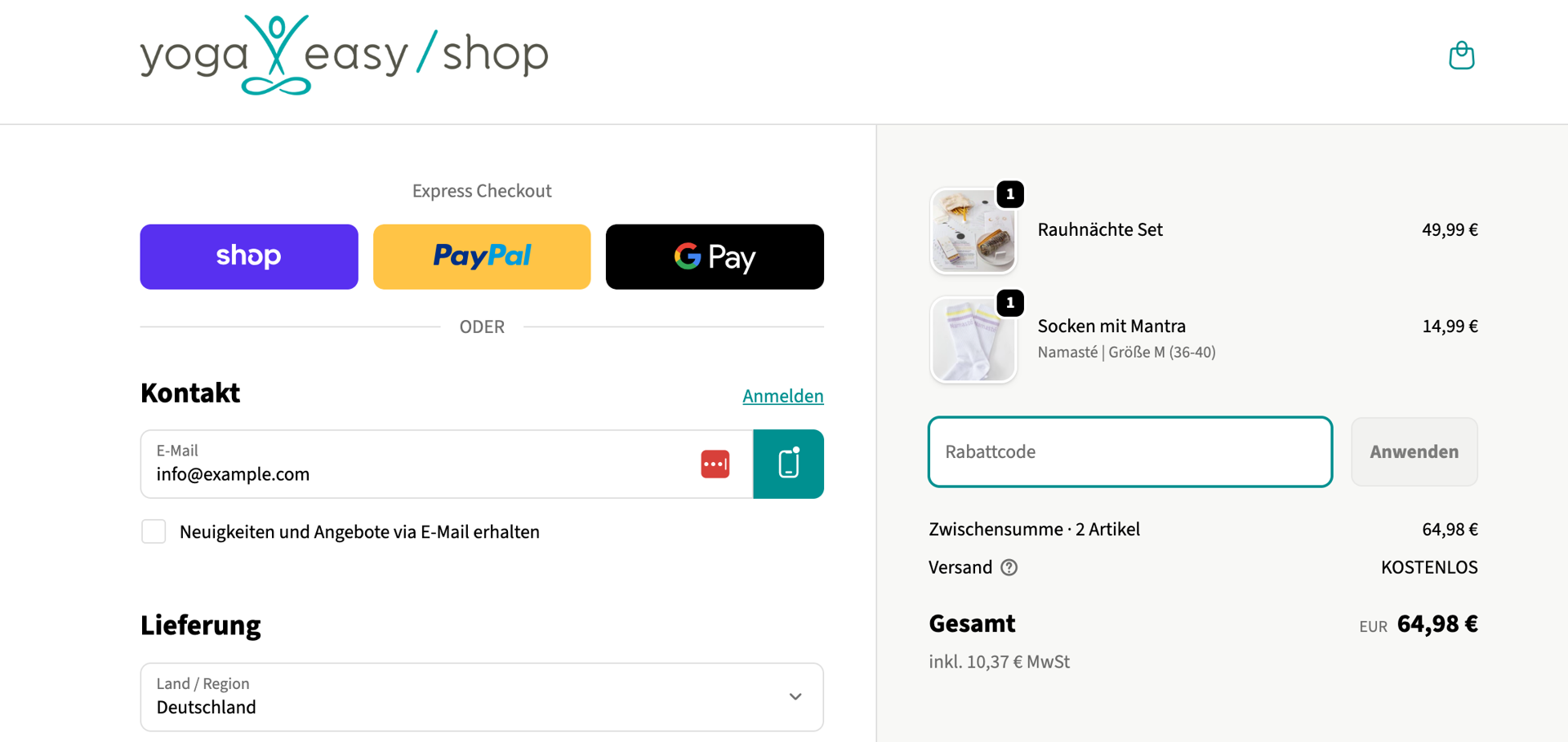Viewport: 1568px width, 742px height.
Task: Click the quantity badge on Rauhnächte Set
Action: 1010,194
